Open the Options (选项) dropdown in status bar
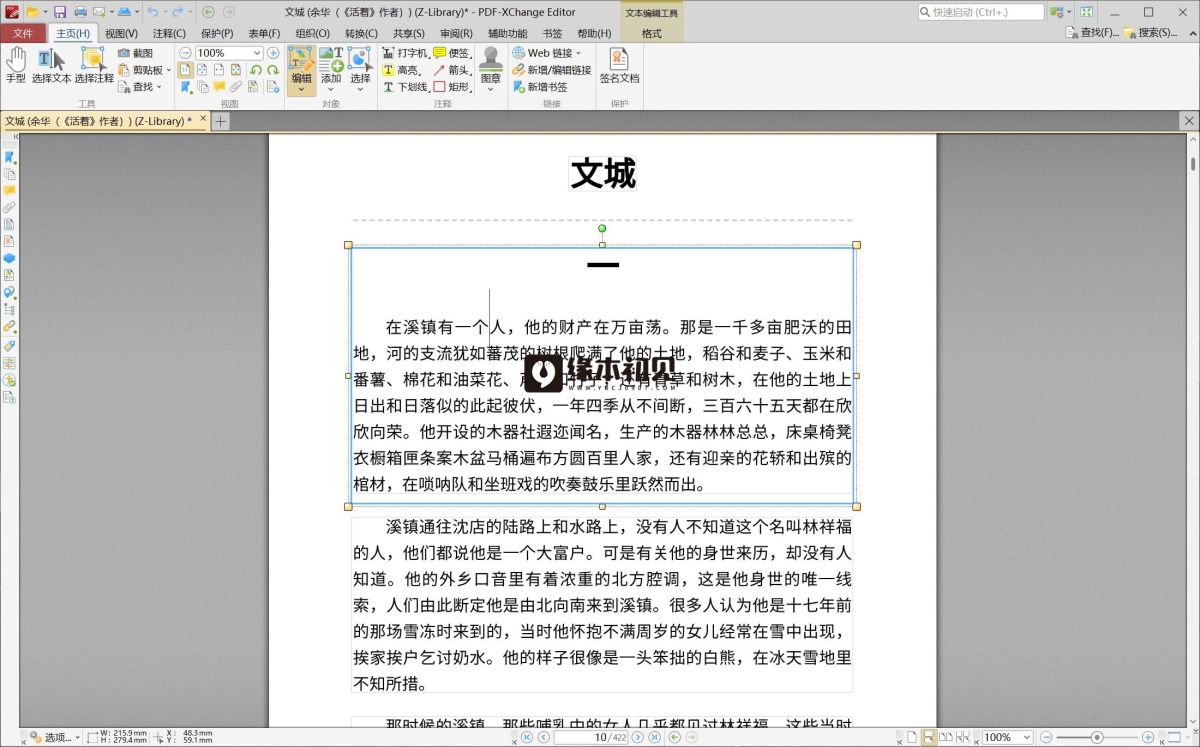1200x747 pixels. tap(55, 737)
